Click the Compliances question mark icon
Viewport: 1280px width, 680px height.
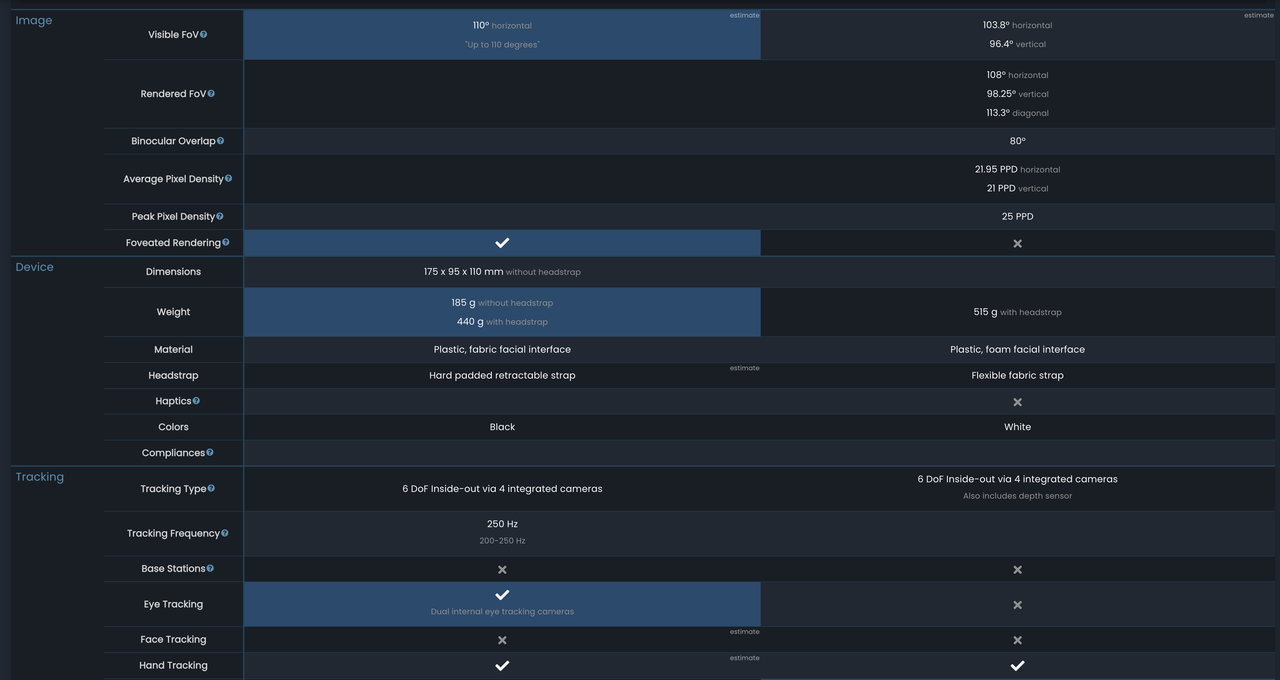(x=209, y=452)
